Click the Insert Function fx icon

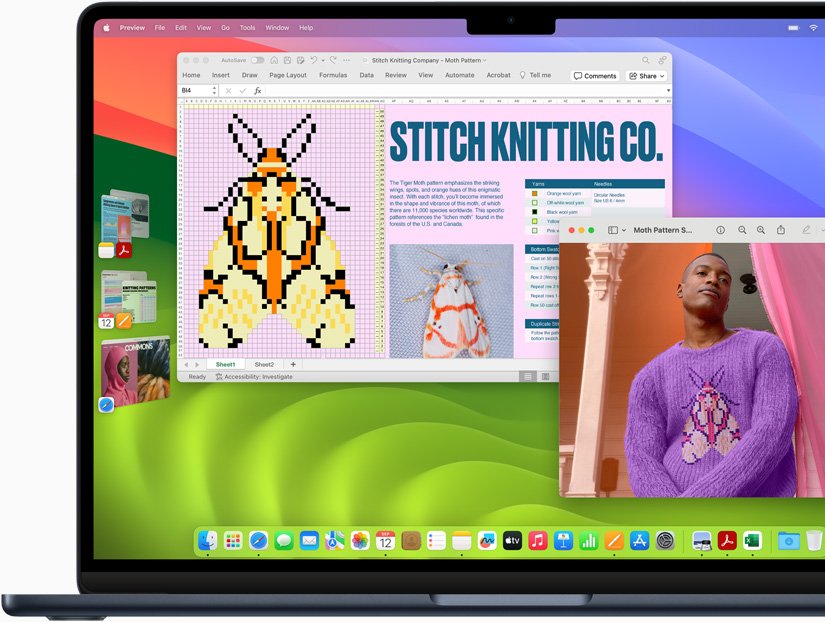tap(256, 90)
